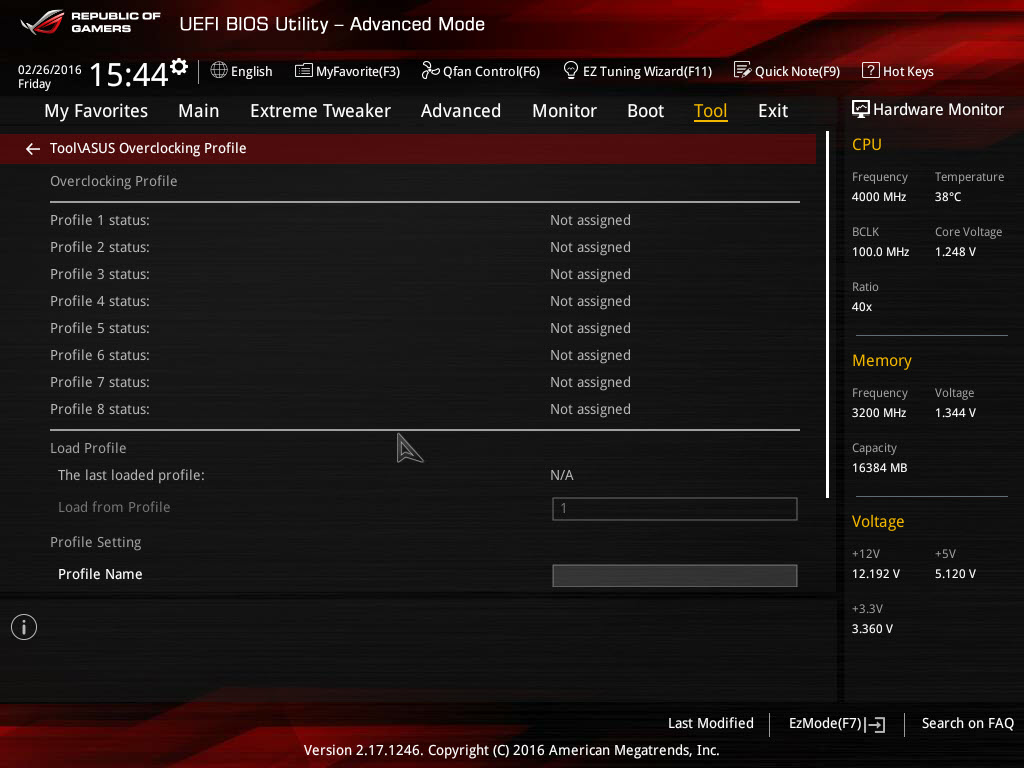Viewport: 1024px width, 768px height.
Task: Click the Hardware Monitor display icon
Action: 860,109
